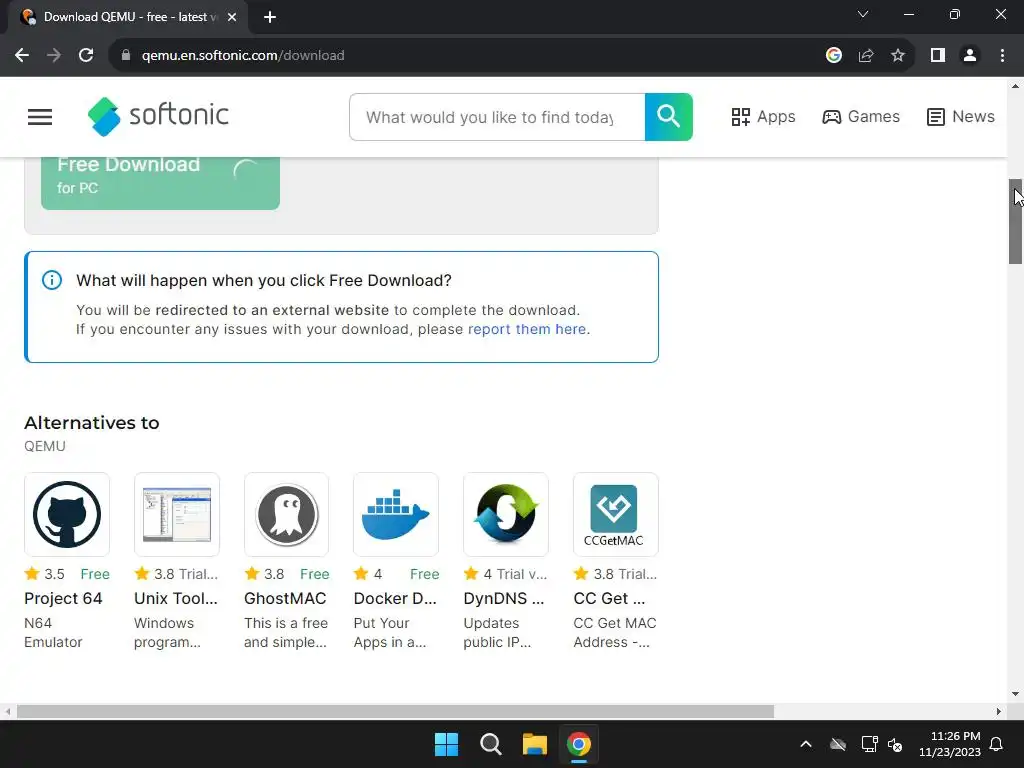Image resolution: width=1024 pixels, height=768 pixels.
Task: Share this page icon
Action: 866,56
